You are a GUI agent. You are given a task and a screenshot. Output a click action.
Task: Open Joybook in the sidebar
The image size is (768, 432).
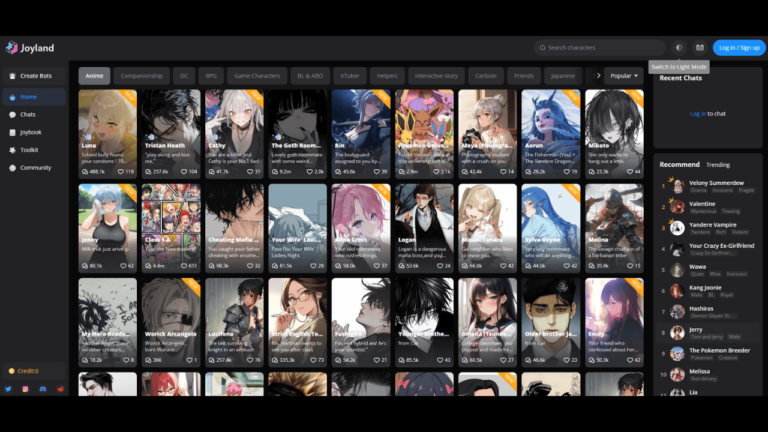coord(30,132)
